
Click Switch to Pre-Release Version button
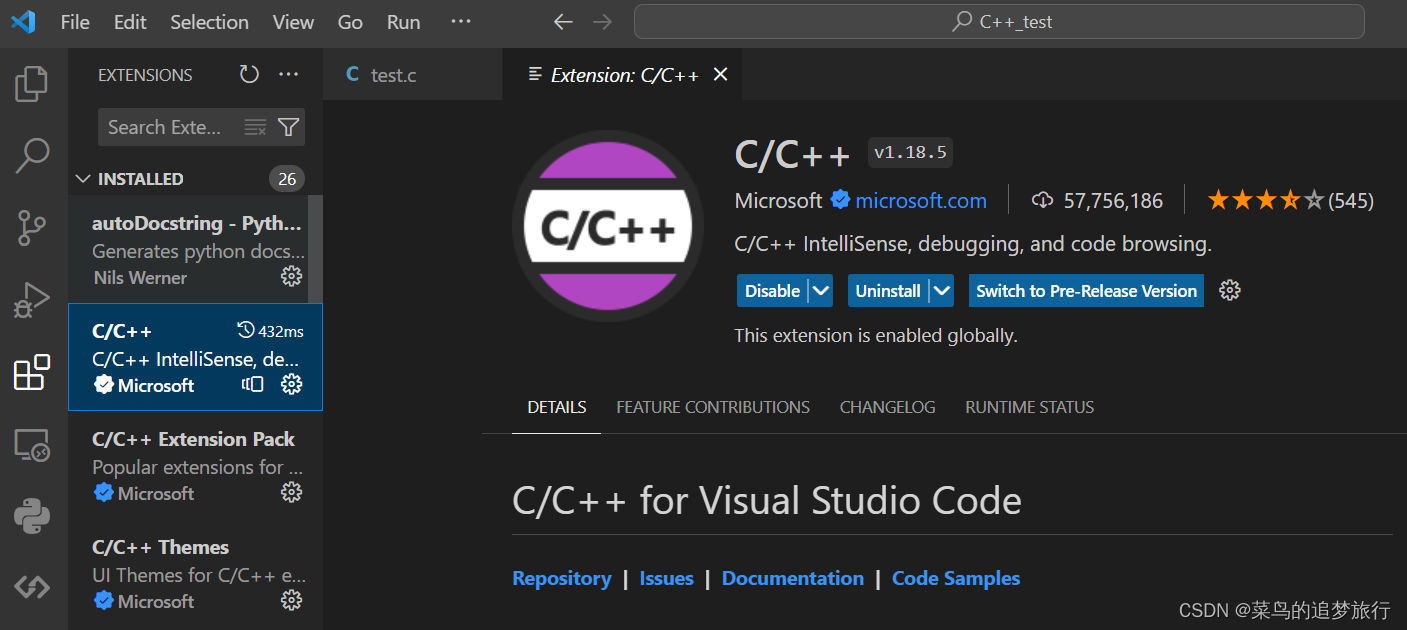pyautogui.click(x=1086, y=291)
